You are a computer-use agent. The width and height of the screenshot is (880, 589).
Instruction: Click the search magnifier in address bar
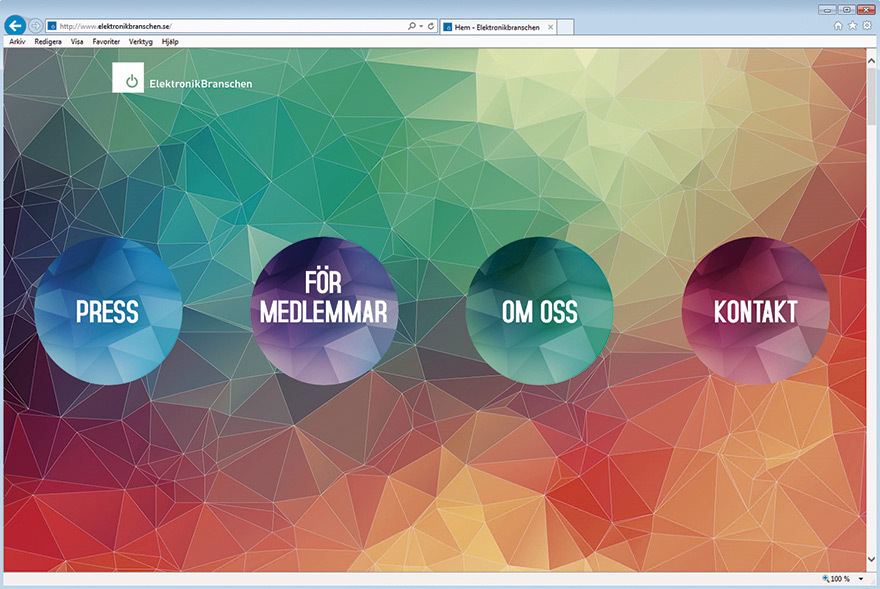point(411,26)
